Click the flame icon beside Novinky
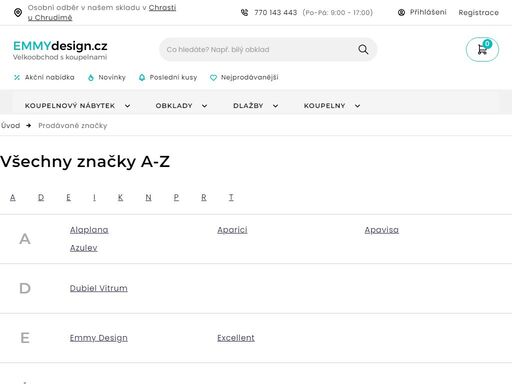 [91, 77]
